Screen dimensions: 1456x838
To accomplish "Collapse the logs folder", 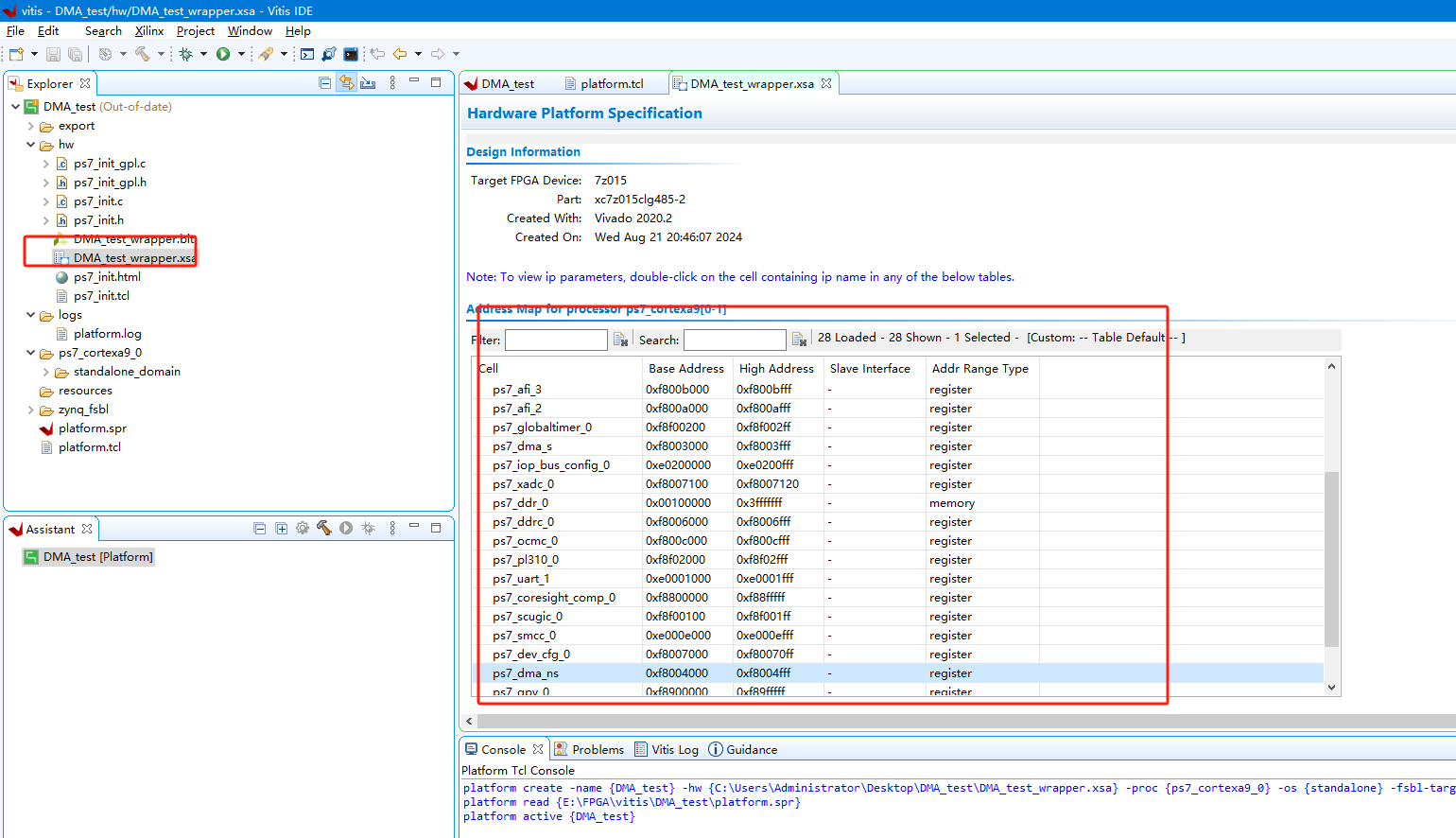I will [30, 315].
